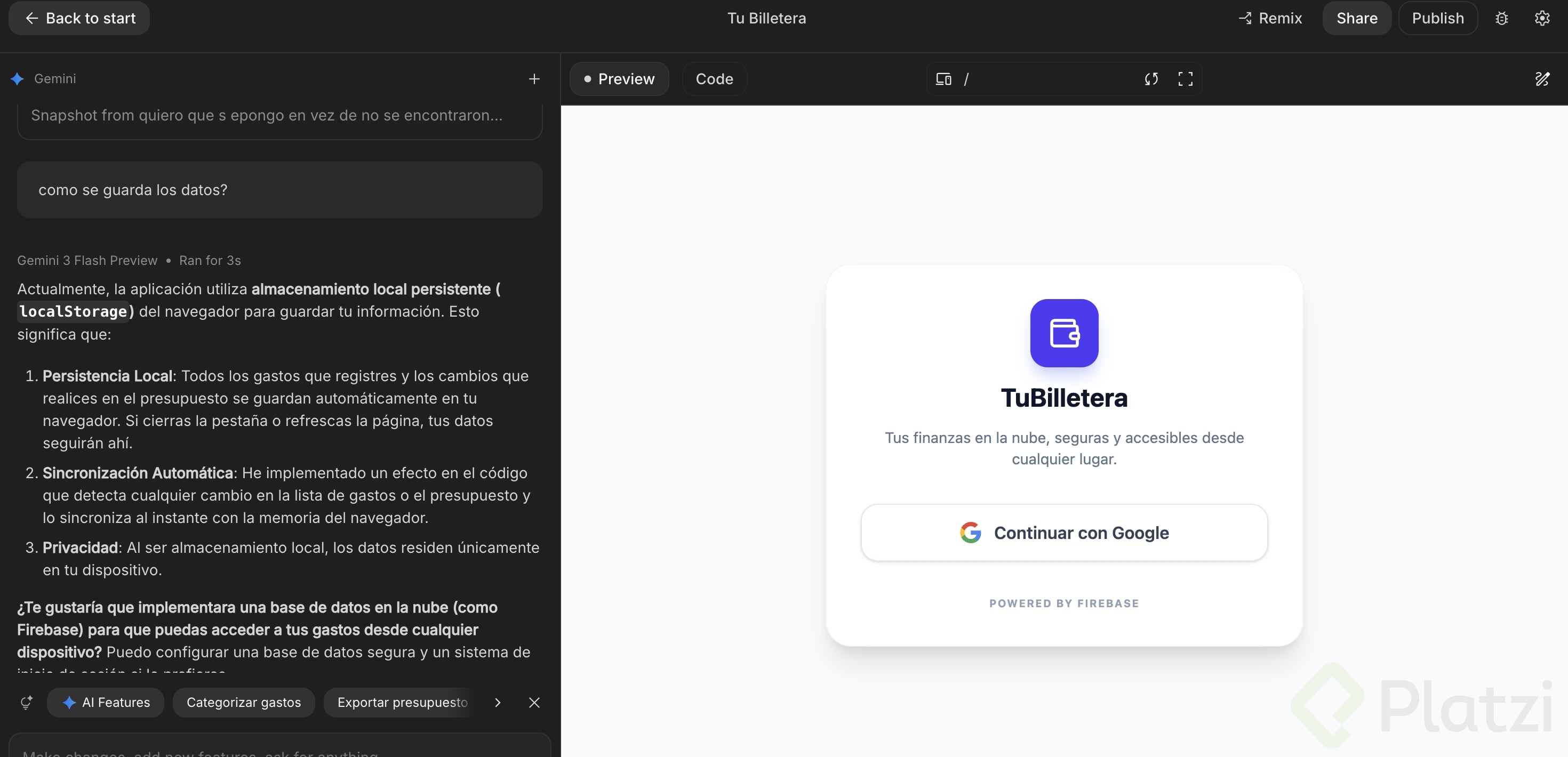This screenshot has width=1568, height=757.
Task: Click Continuar con Google button
Action: [x=1064, y=533]
